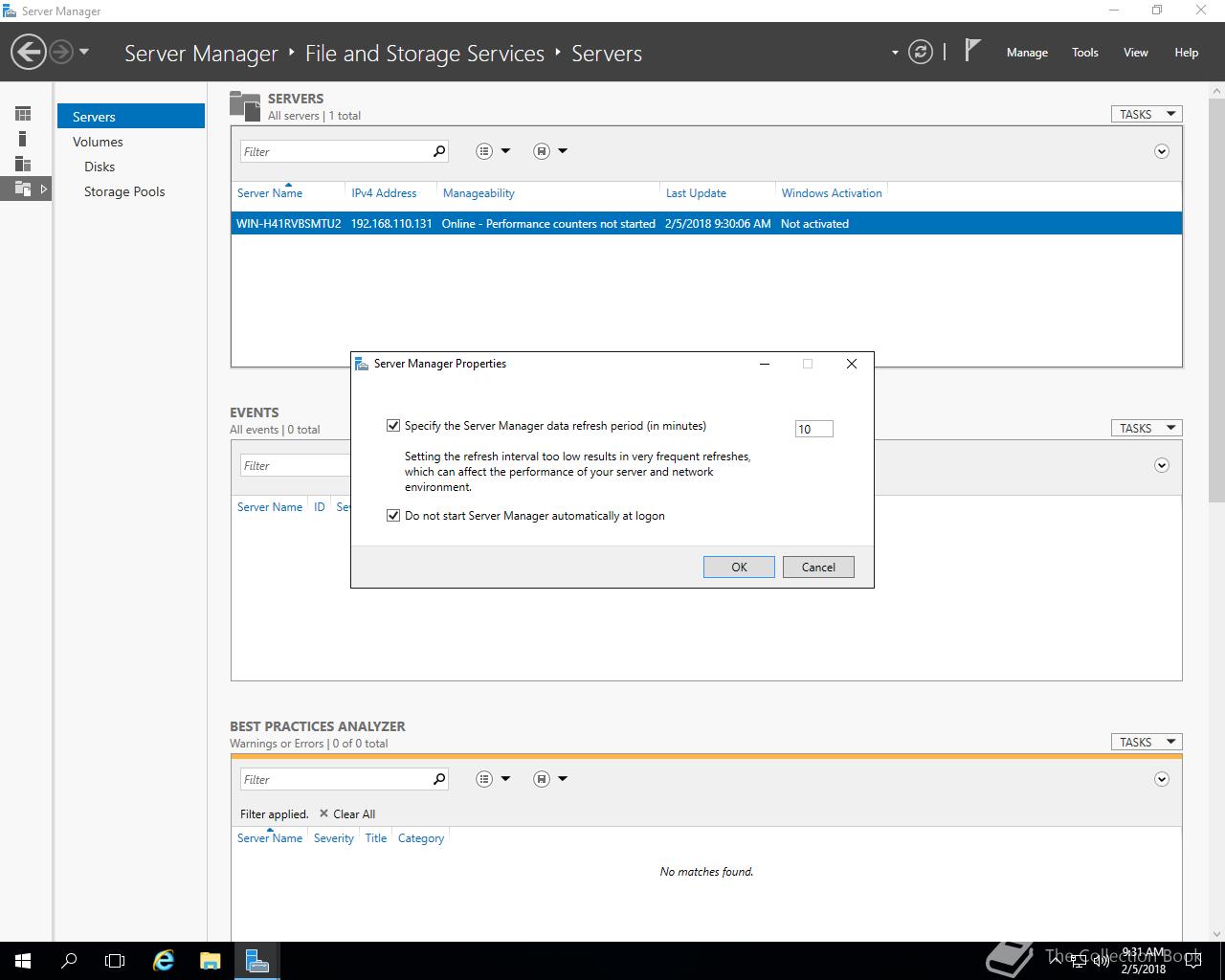Select Disks in the navigation pane
This screenshot has height=980, width=1225.
coord(100,167)
